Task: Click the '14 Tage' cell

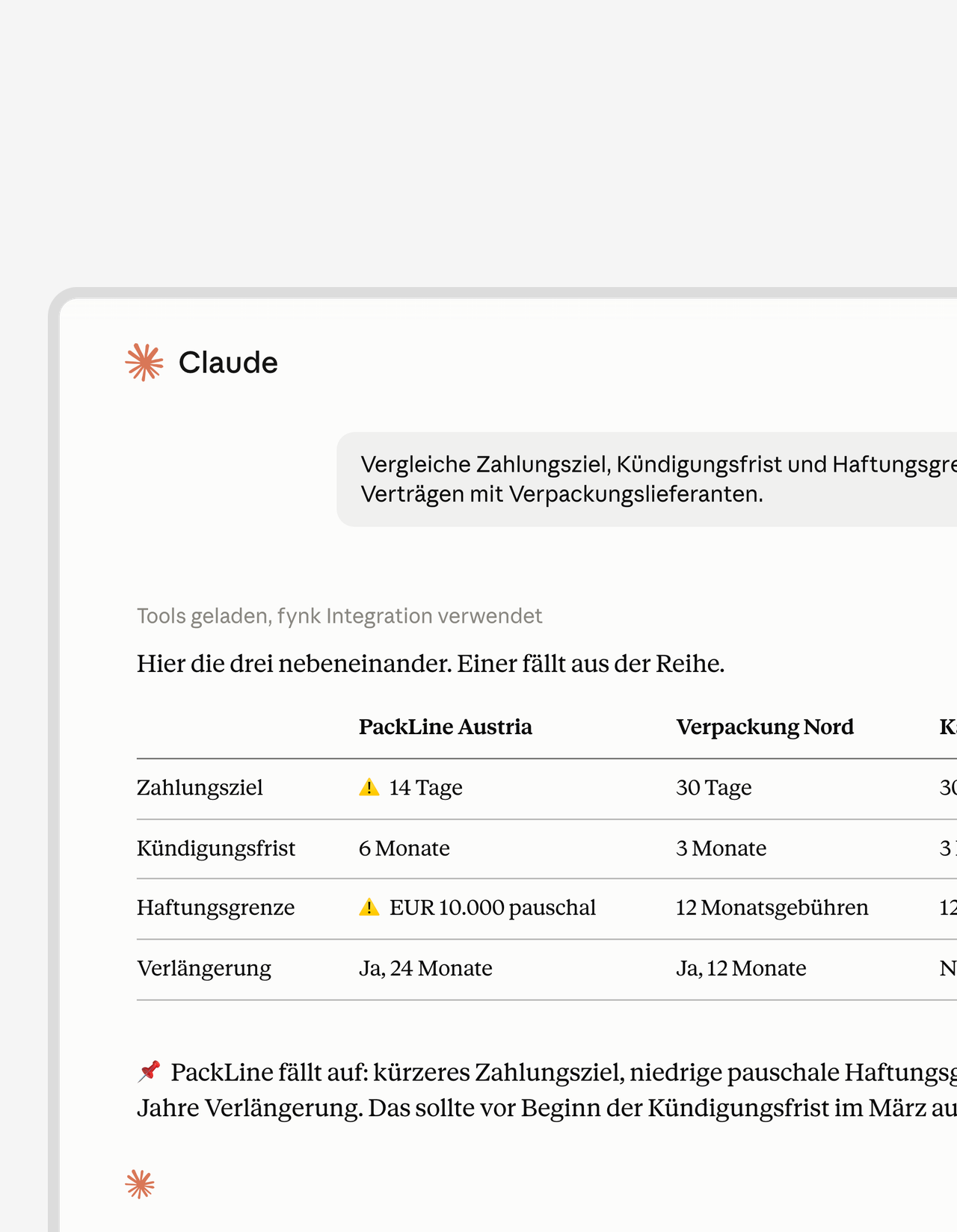Action: point(425,788)
